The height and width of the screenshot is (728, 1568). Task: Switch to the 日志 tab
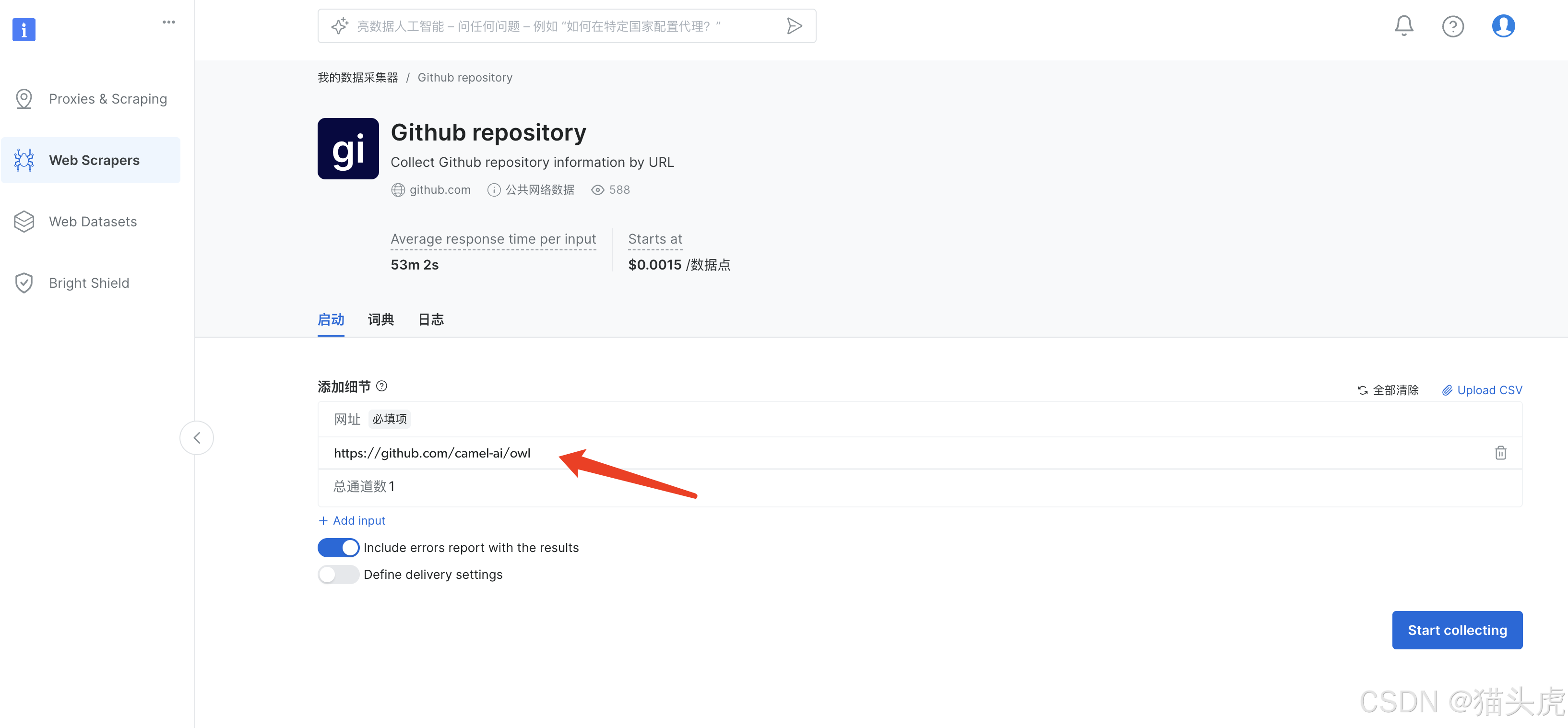[431, 320]
